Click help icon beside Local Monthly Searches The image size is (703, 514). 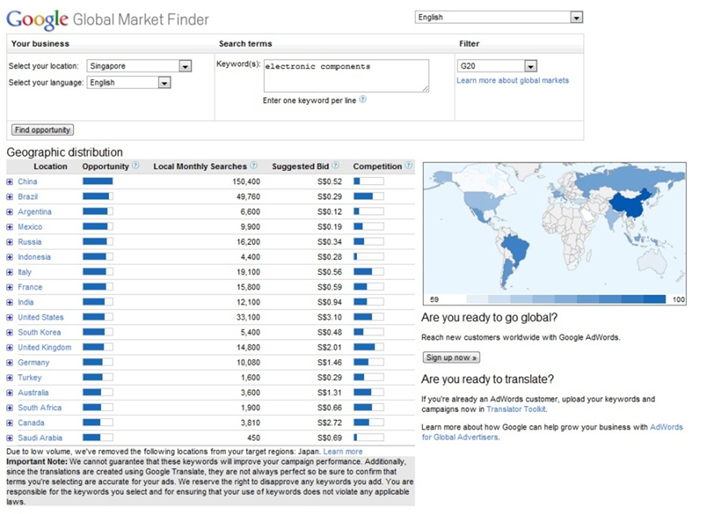pyautogui.click(x=254, y=166)
